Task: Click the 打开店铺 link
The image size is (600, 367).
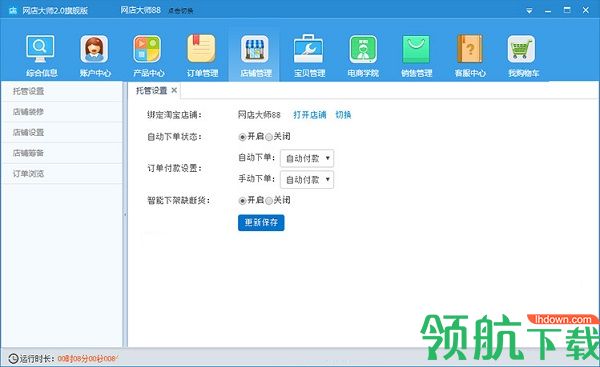Action: [310, 115]
